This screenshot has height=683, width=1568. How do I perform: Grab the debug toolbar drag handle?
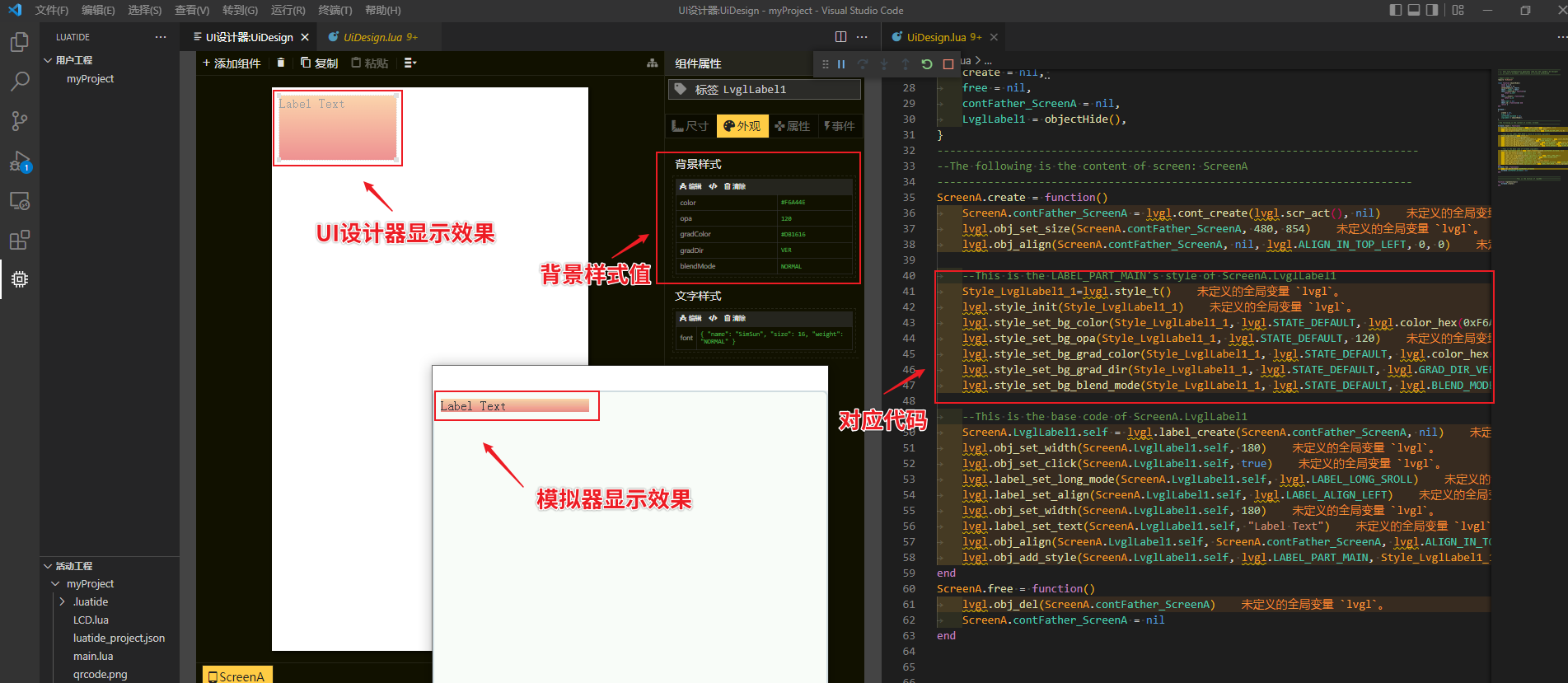(x=825, y=63)
